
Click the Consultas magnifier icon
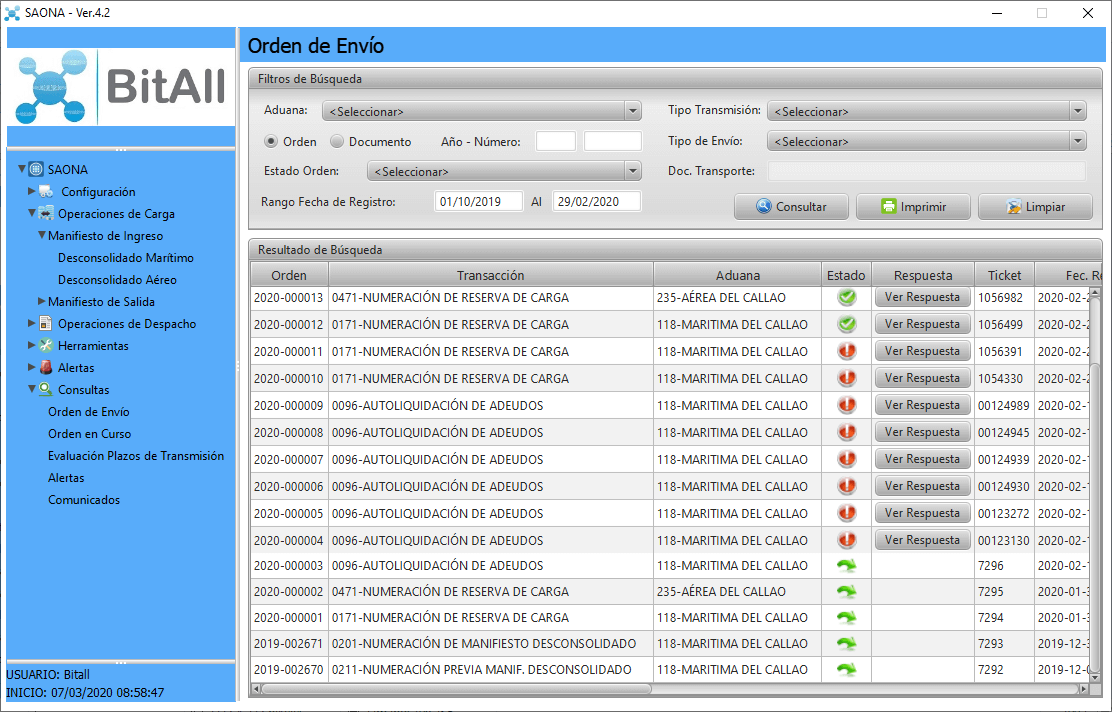coord(46,390)
